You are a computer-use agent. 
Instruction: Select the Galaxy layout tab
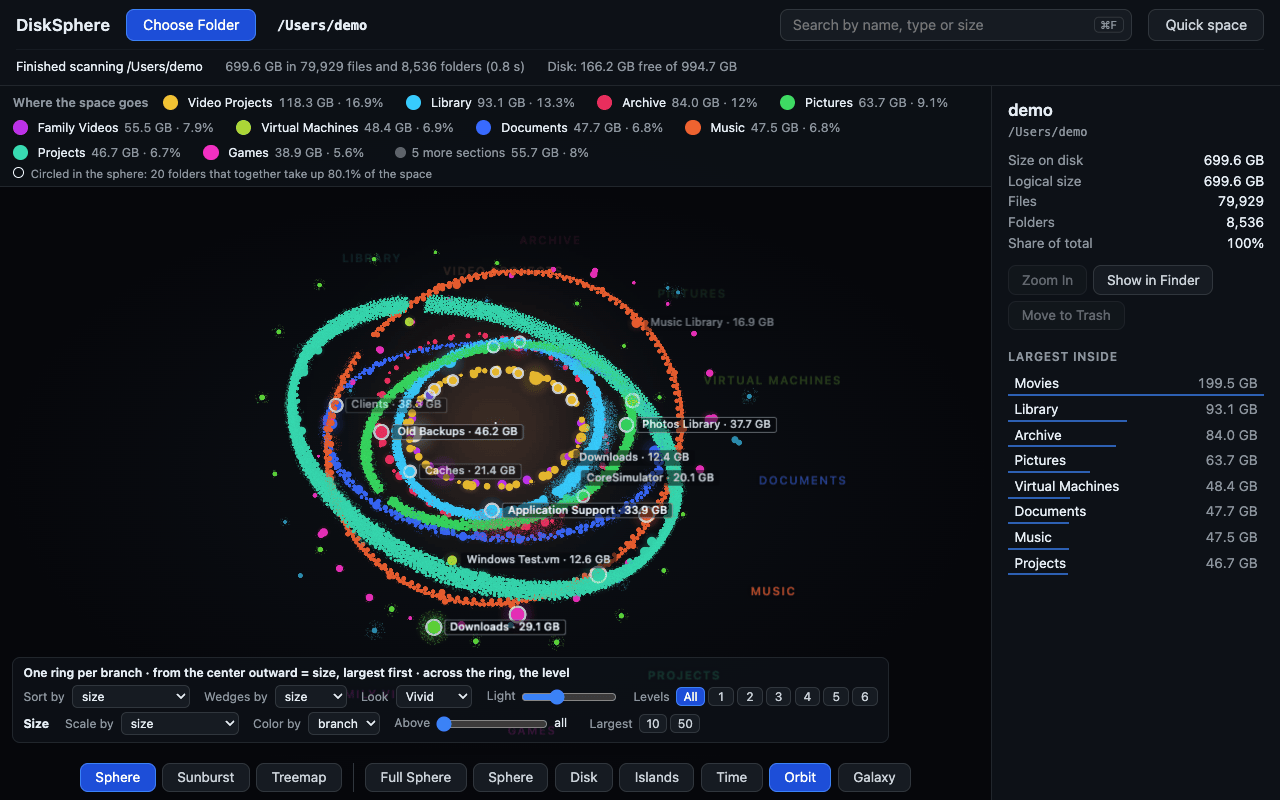tap(875, 778)
